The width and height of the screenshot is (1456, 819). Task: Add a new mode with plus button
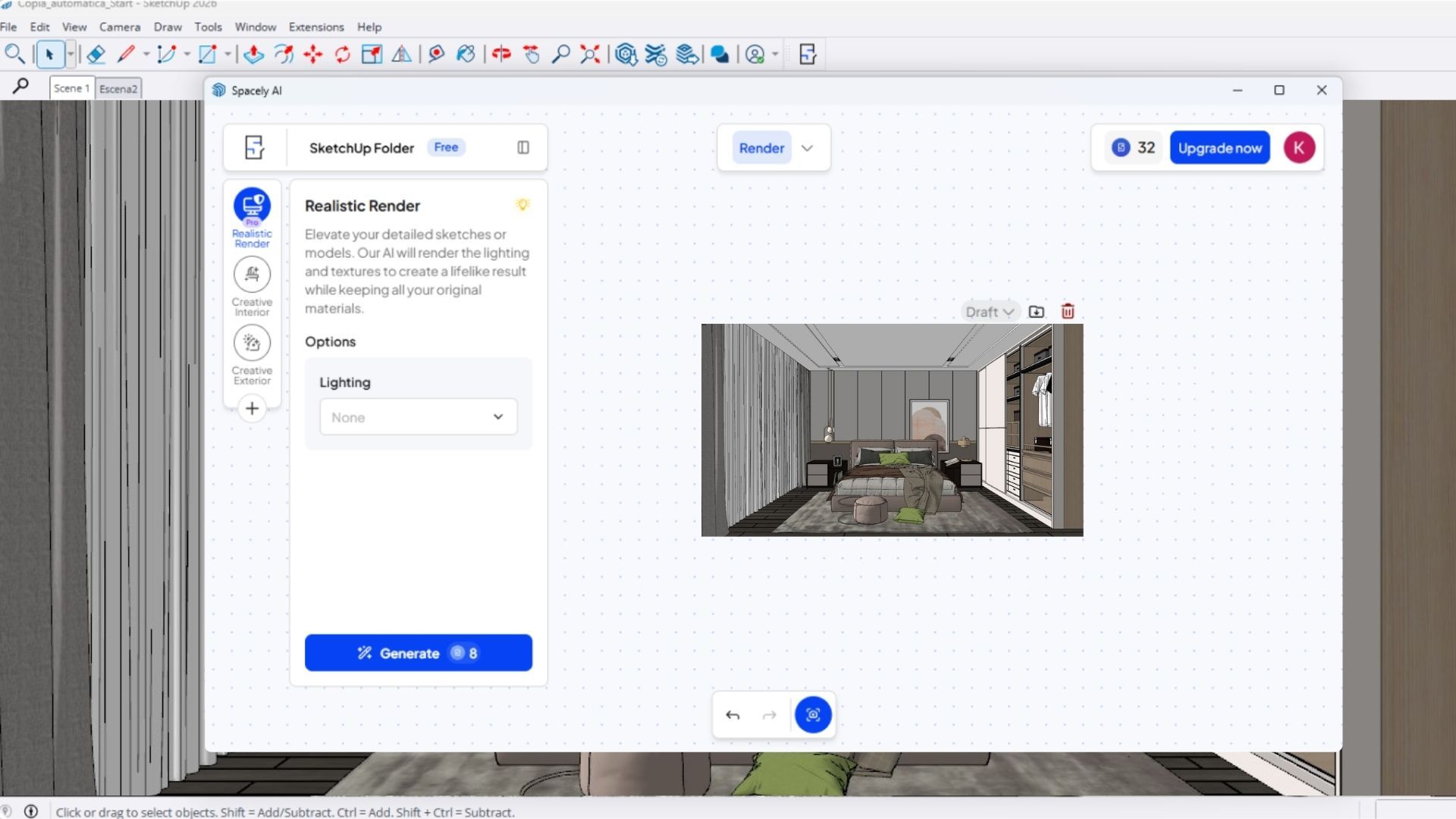click(252, 409)
